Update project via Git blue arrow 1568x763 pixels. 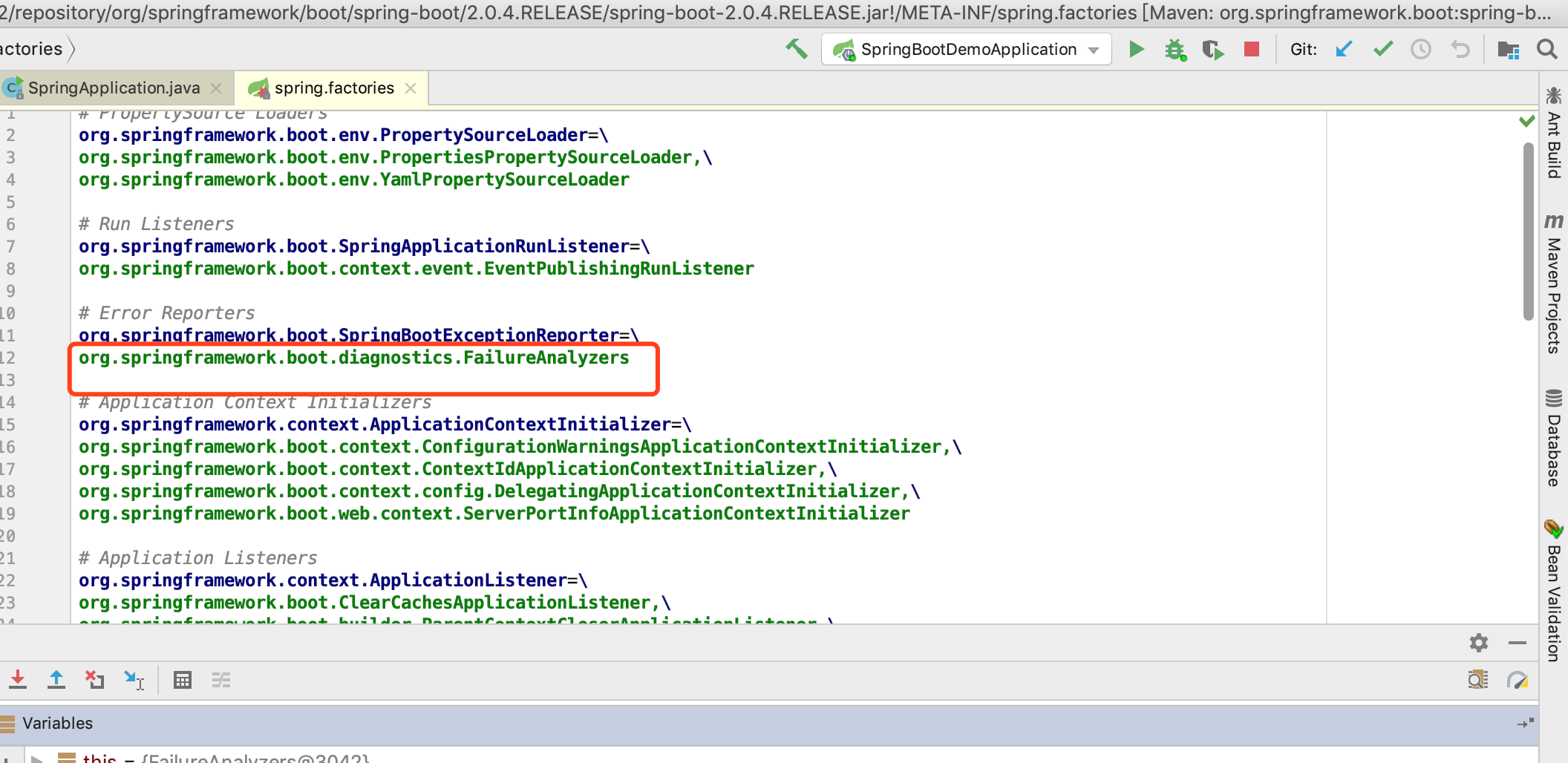click(1344, 50)
